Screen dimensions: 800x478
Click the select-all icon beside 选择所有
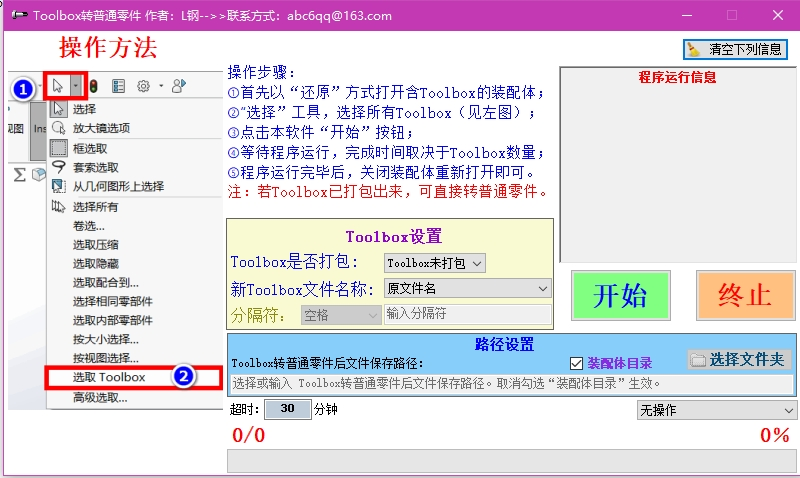pos(58,207)
